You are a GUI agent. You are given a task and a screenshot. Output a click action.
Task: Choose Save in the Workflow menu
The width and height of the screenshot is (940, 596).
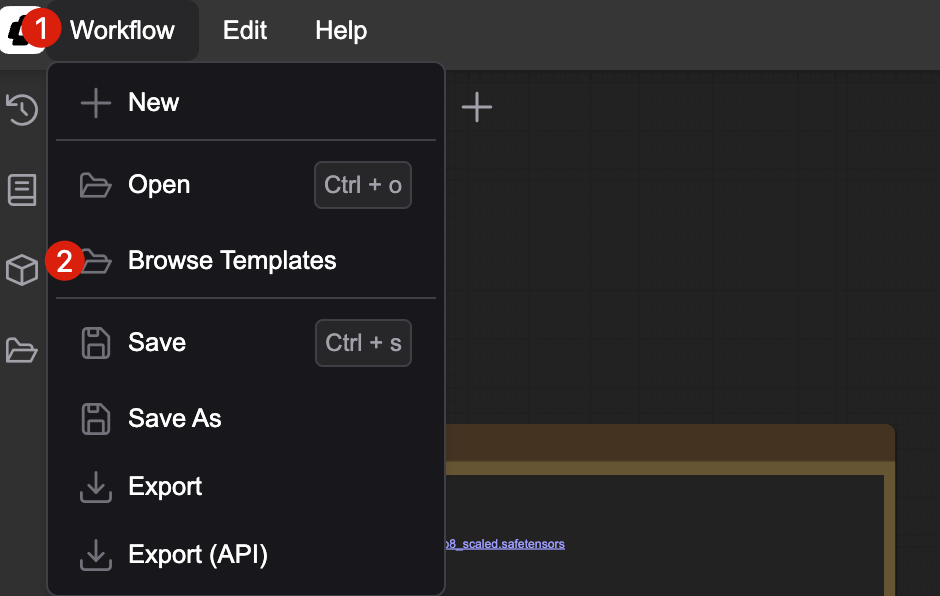tap(246, 343)
